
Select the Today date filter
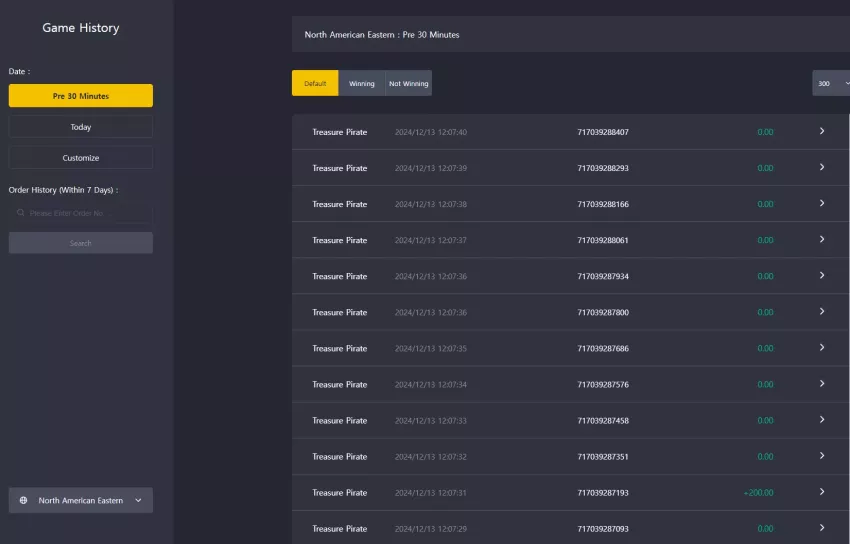pyautogui.click(x=81, y=127)
